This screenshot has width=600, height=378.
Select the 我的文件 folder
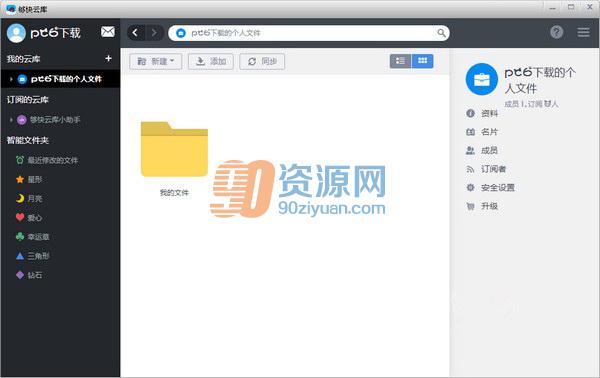pos(174,158)
